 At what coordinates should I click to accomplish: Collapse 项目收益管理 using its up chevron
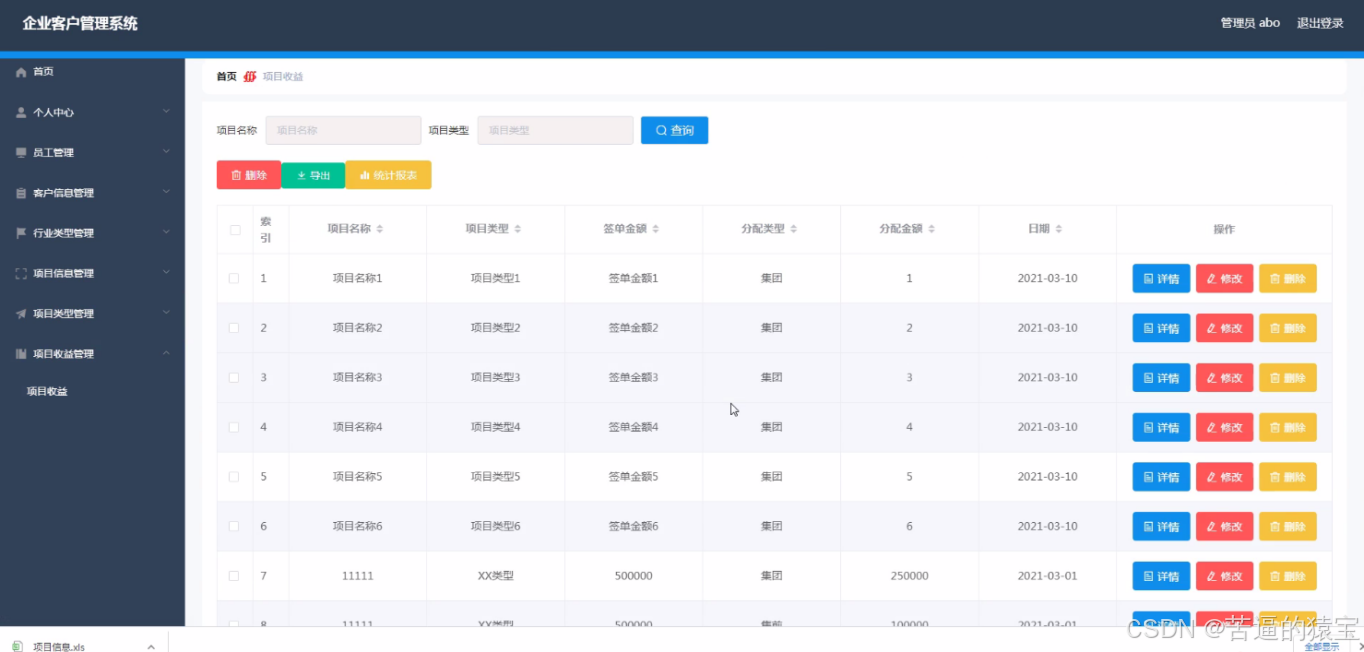(167, 353)
